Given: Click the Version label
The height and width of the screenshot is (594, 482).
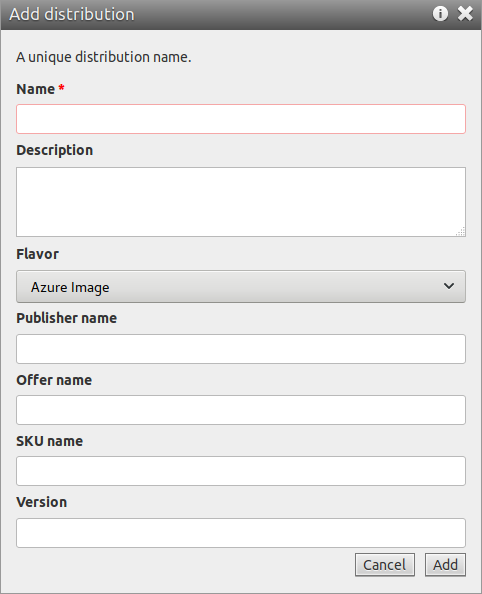Looking at the screenshot, I should click(42, 502).
